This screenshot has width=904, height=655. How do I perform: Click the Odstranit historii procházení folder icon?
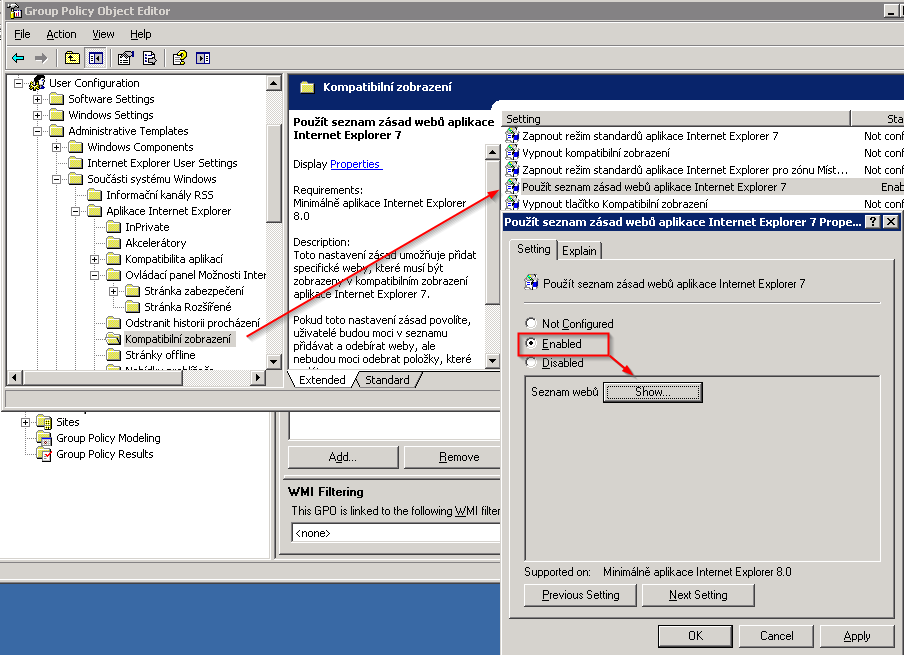pos(114,322)
